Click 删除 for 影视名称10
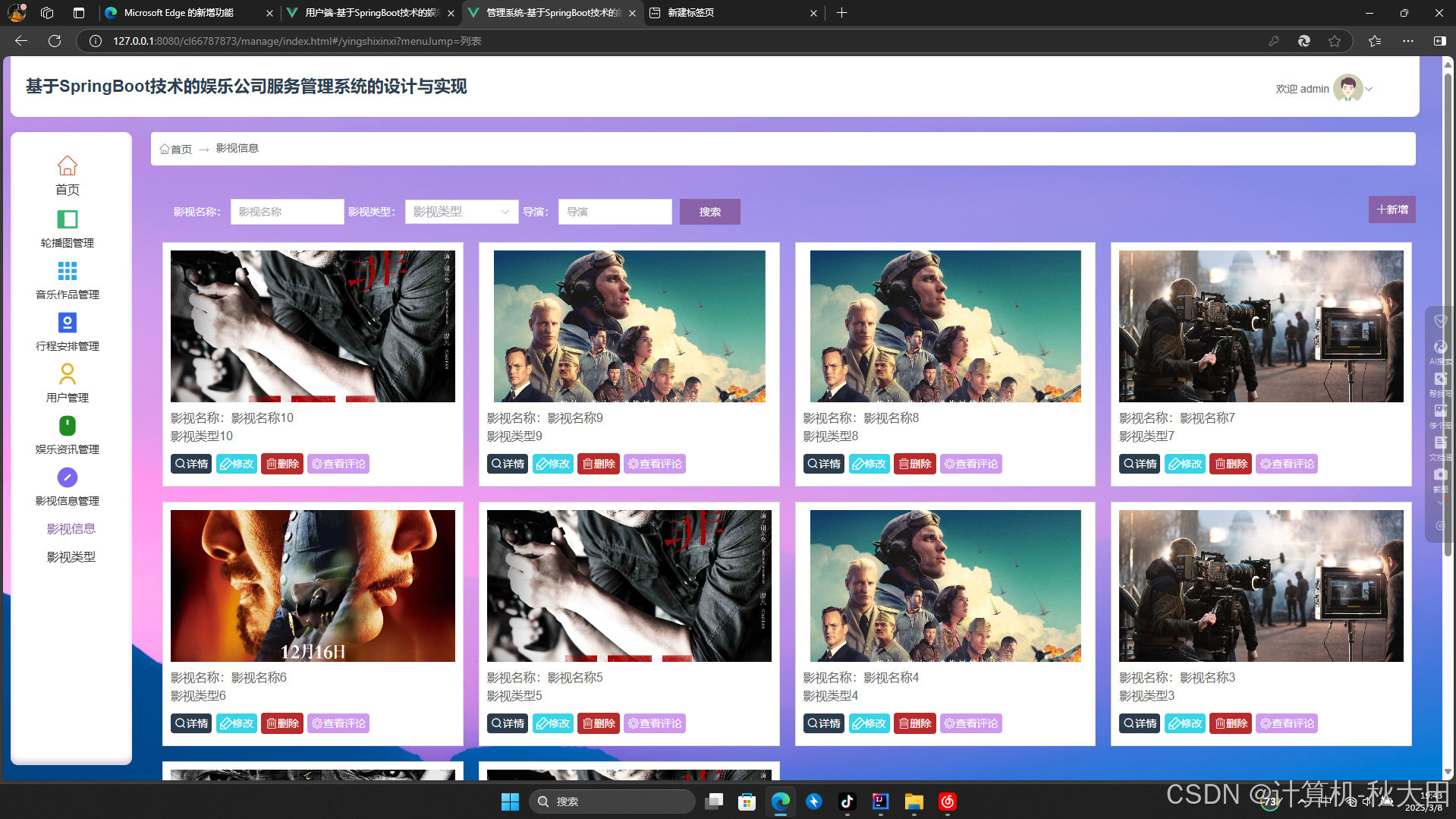 pos(282,464)
